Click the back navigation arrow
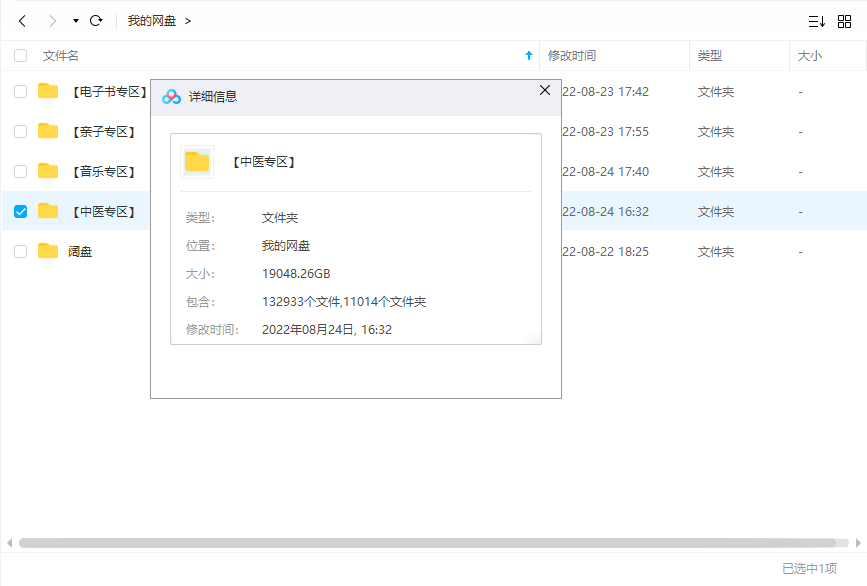This screenshot has width=867, height=586. [x=22, y=21]
